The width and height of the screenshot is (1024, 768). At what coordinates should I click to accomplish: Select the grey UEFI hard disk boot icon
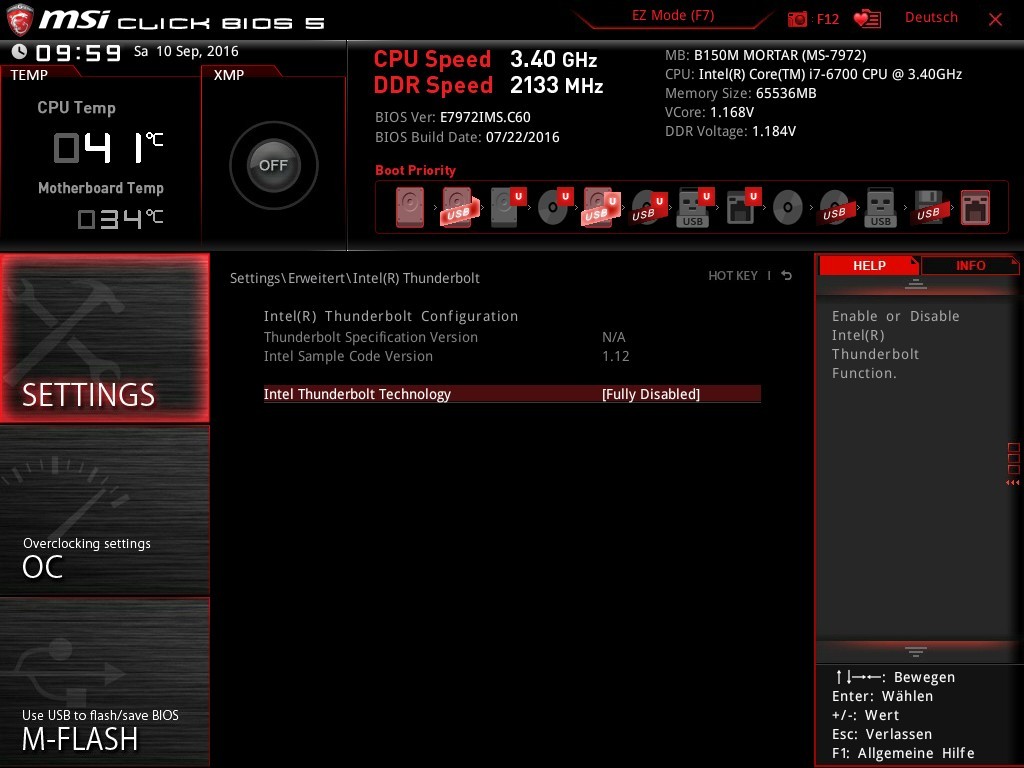coord(507,208)
